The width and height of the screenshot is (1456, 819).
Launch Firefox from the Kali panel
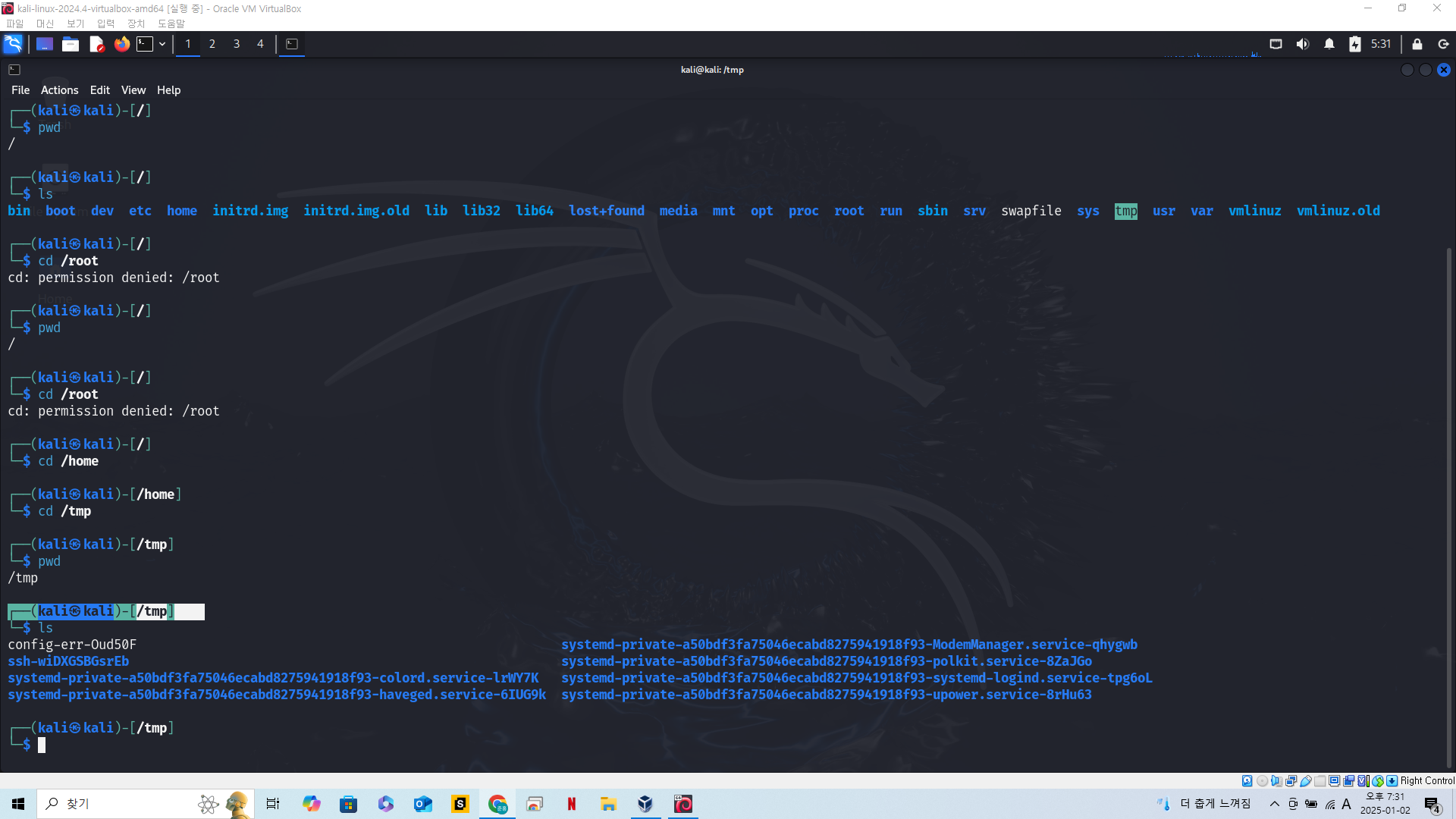point(121,44)
